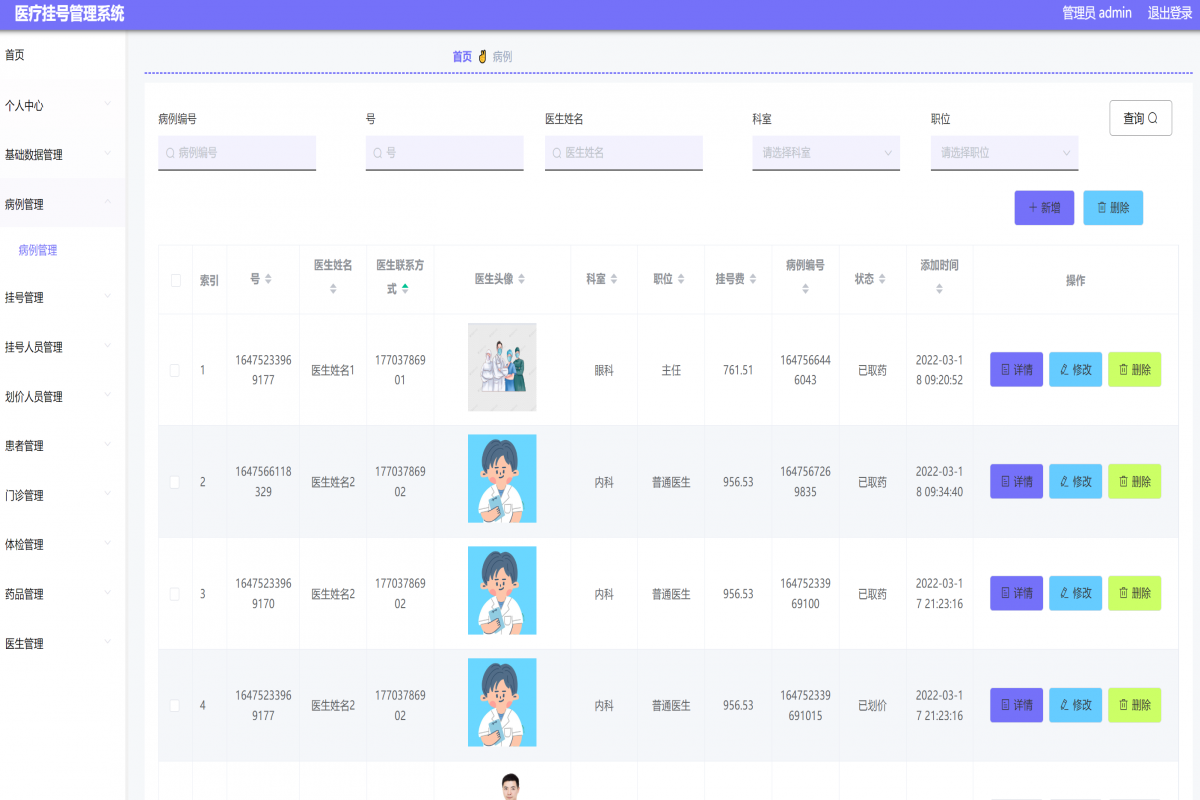Click the plus icon on the 新增 button
The width and height of the screenshot is (1200, 800).
point(1032,207)
